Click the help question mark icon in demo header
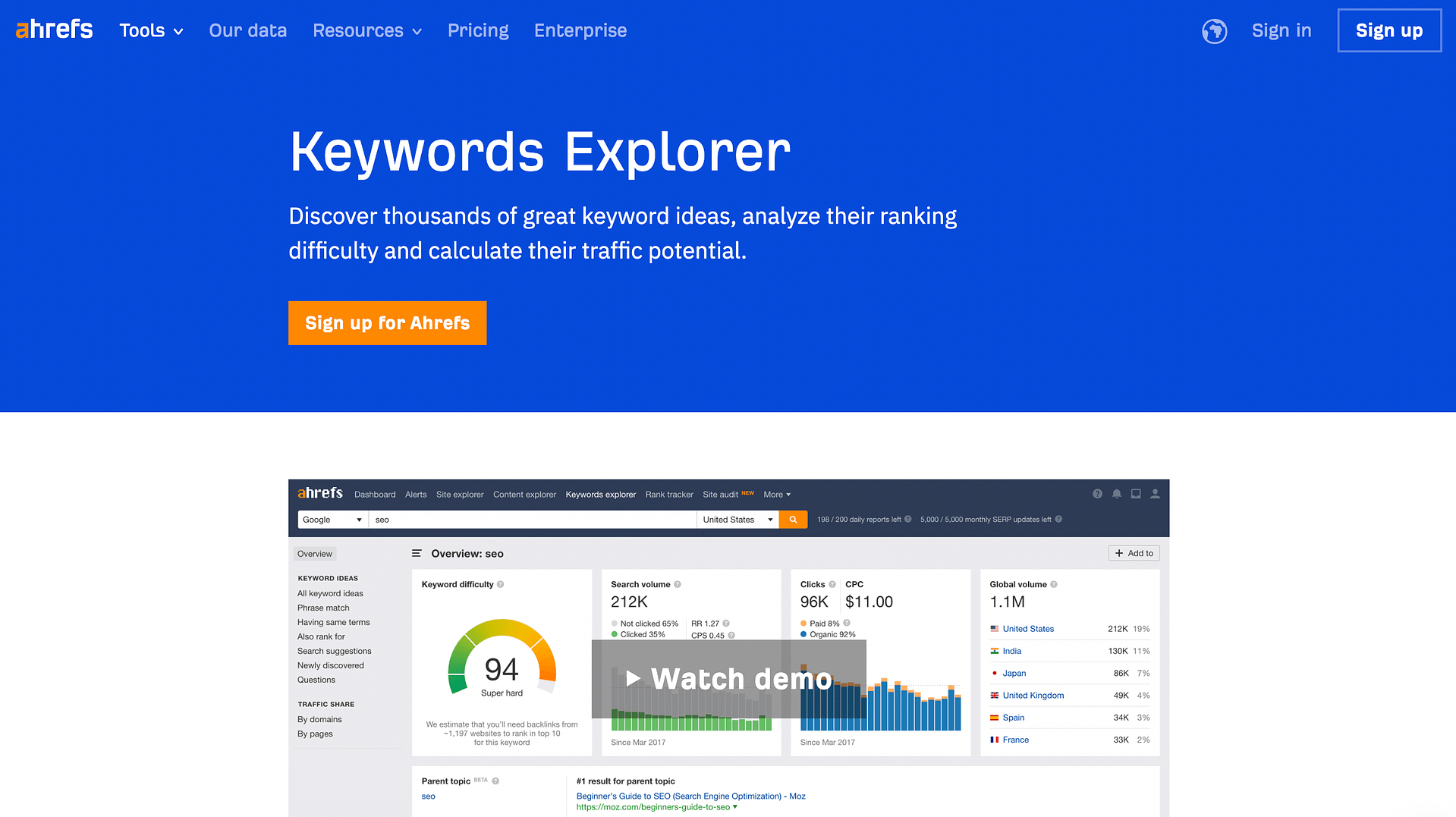 coord(1097,494)
